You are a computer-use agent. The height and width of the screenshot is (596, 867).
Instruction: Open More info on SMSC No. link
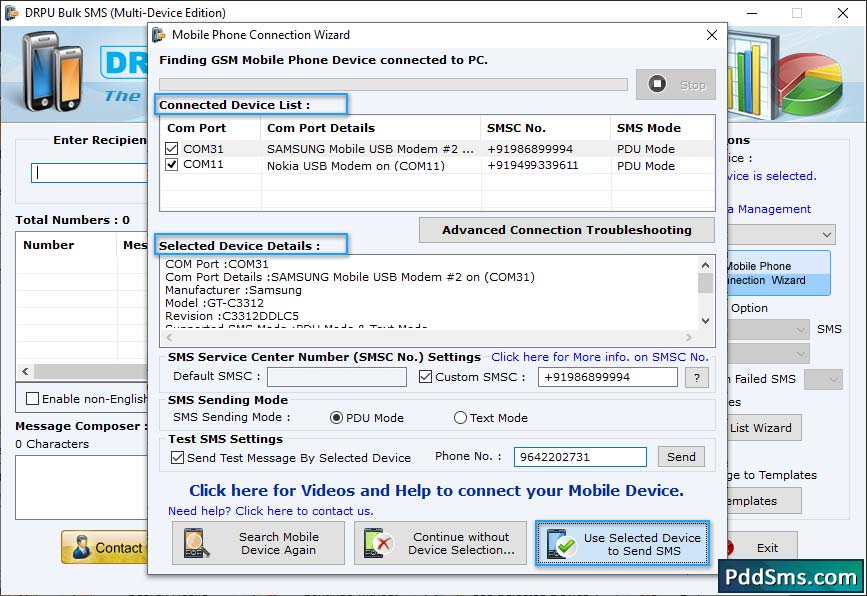click(x=599, y=357)
